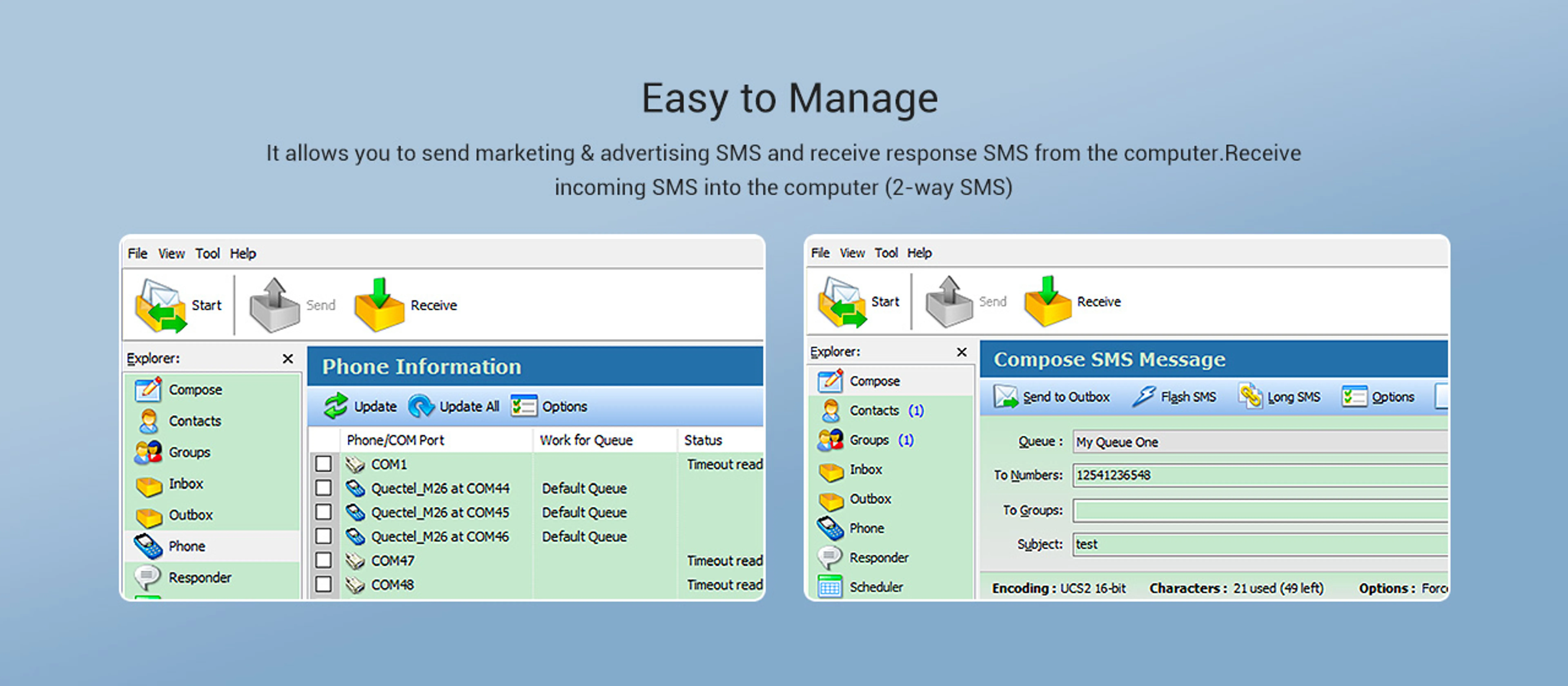Enable the COM48 row checkbox
This screenshot has width=1568, height=686.
323,584
